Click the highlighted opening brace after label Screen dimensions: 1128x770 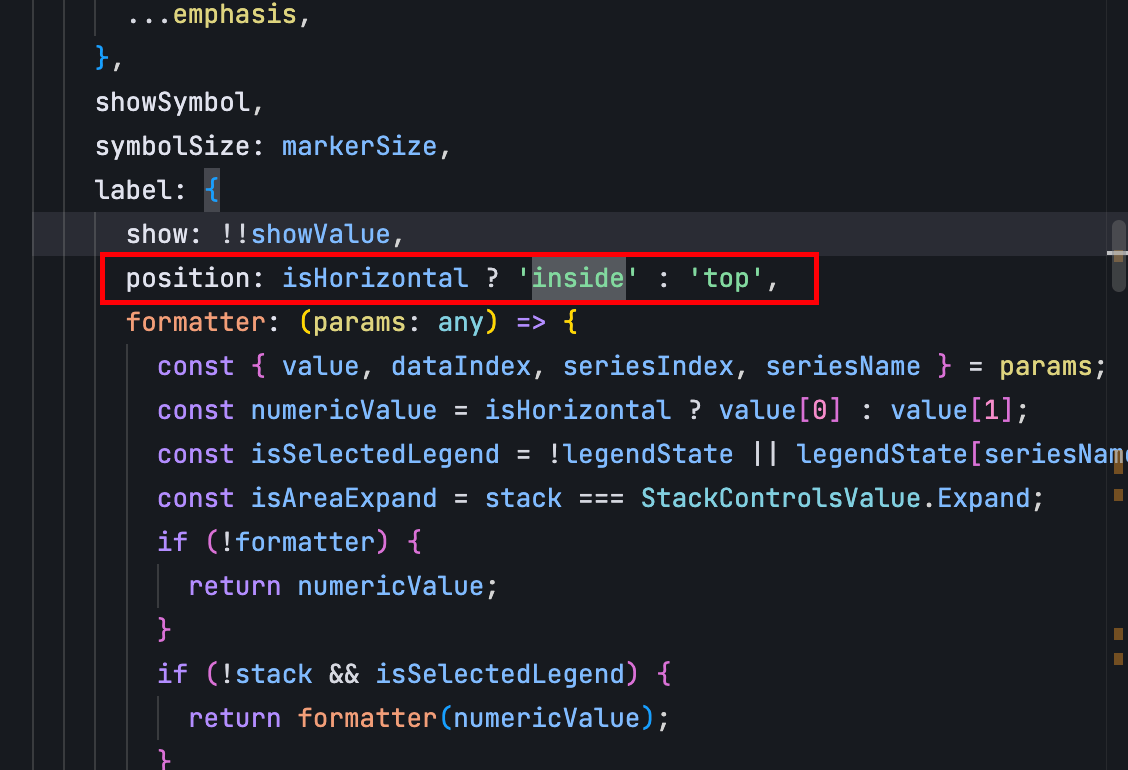pyautogui.click(x=212, y=190)
